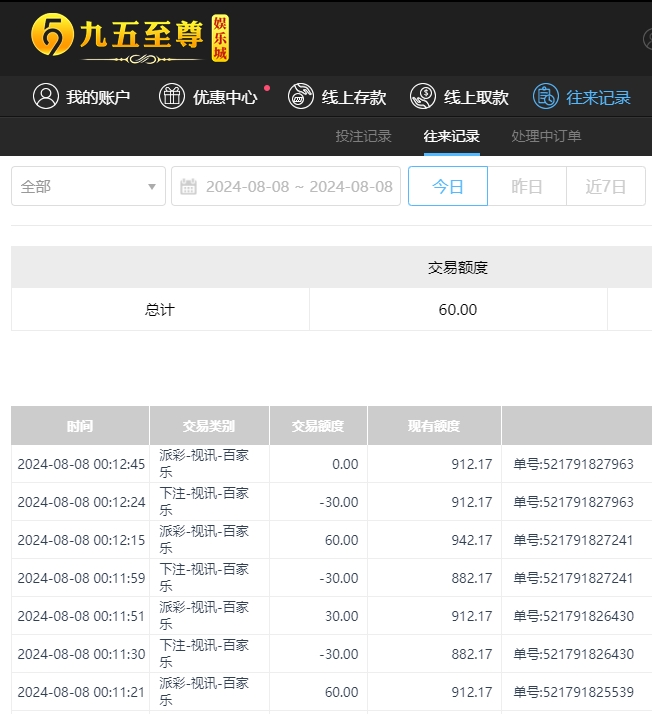
Task: Expand the 全部 type dropdown
Action: pos(88,187)
